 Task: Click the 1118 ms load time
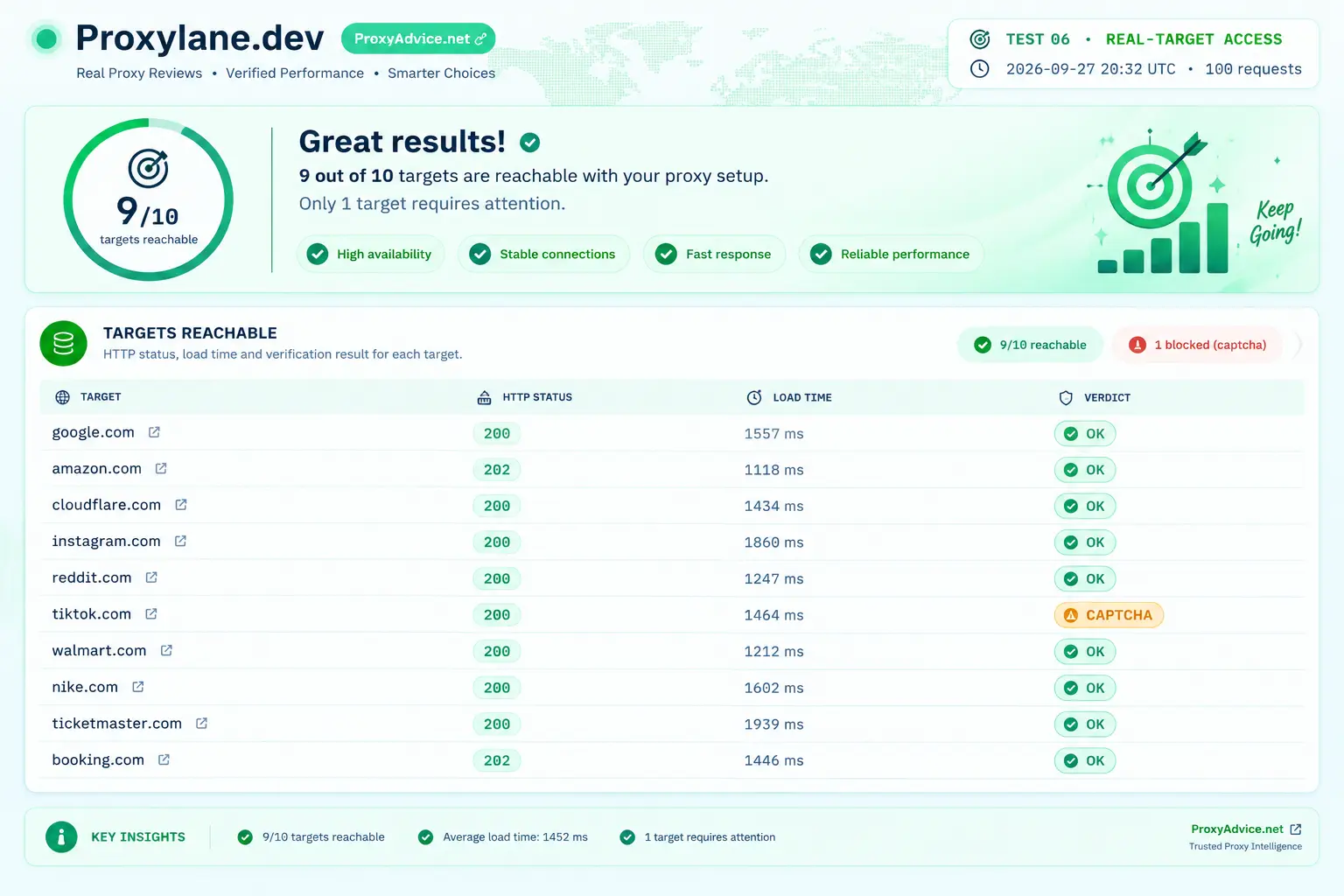773,469
